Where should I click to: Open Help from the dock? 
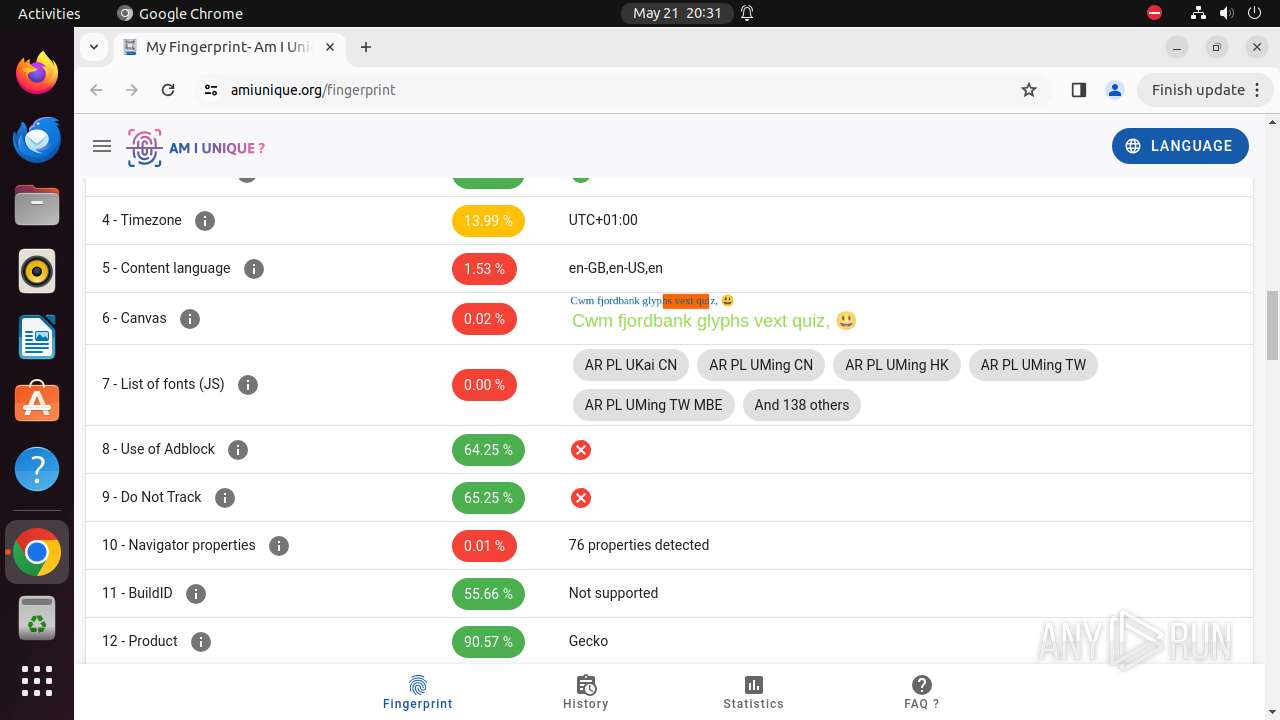point(37,469)
